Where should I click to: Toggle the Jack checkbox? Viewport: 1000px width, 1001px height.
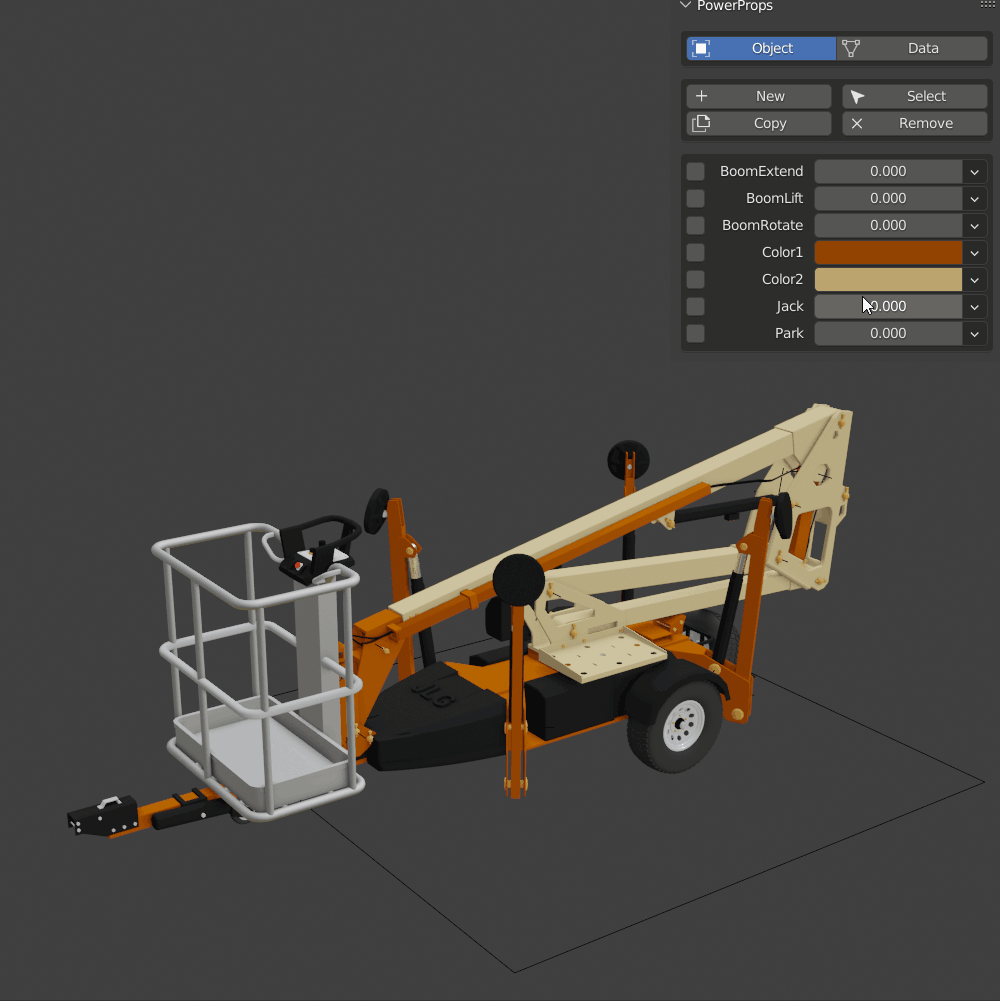(695, 306)
